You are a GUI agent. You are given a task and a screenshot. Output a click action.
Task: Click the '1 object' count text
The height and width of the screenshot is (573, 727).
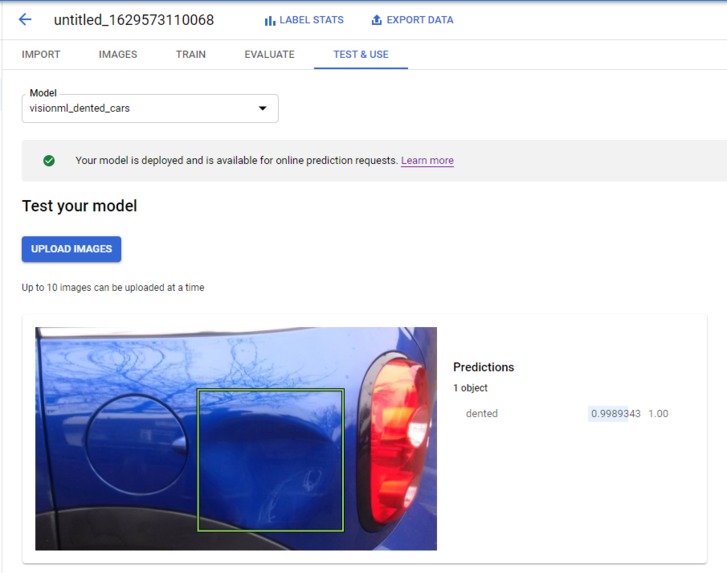tap(470, 388)
